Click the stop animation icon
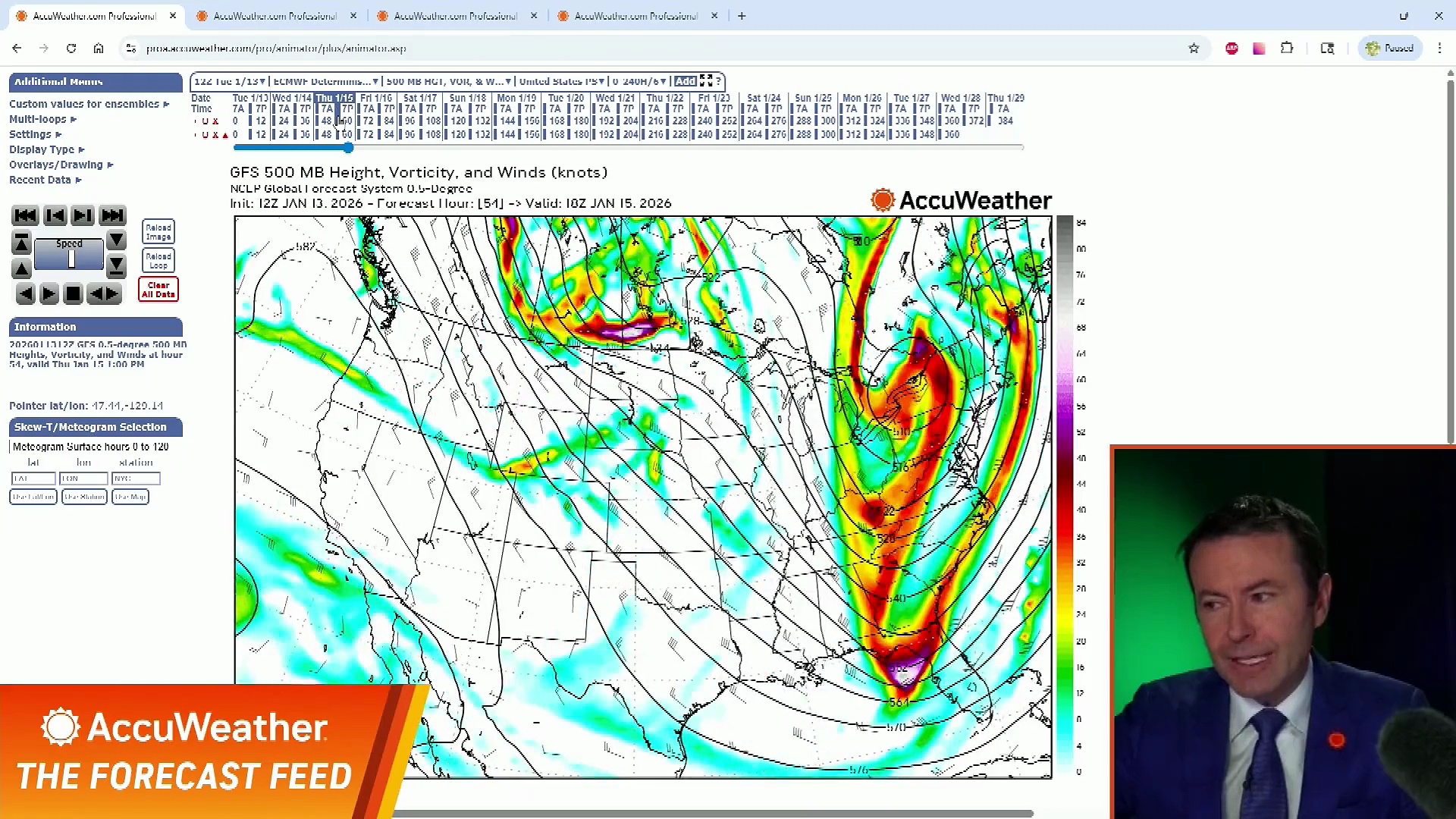Viewport: 1456px width, 819px height. 73,293
